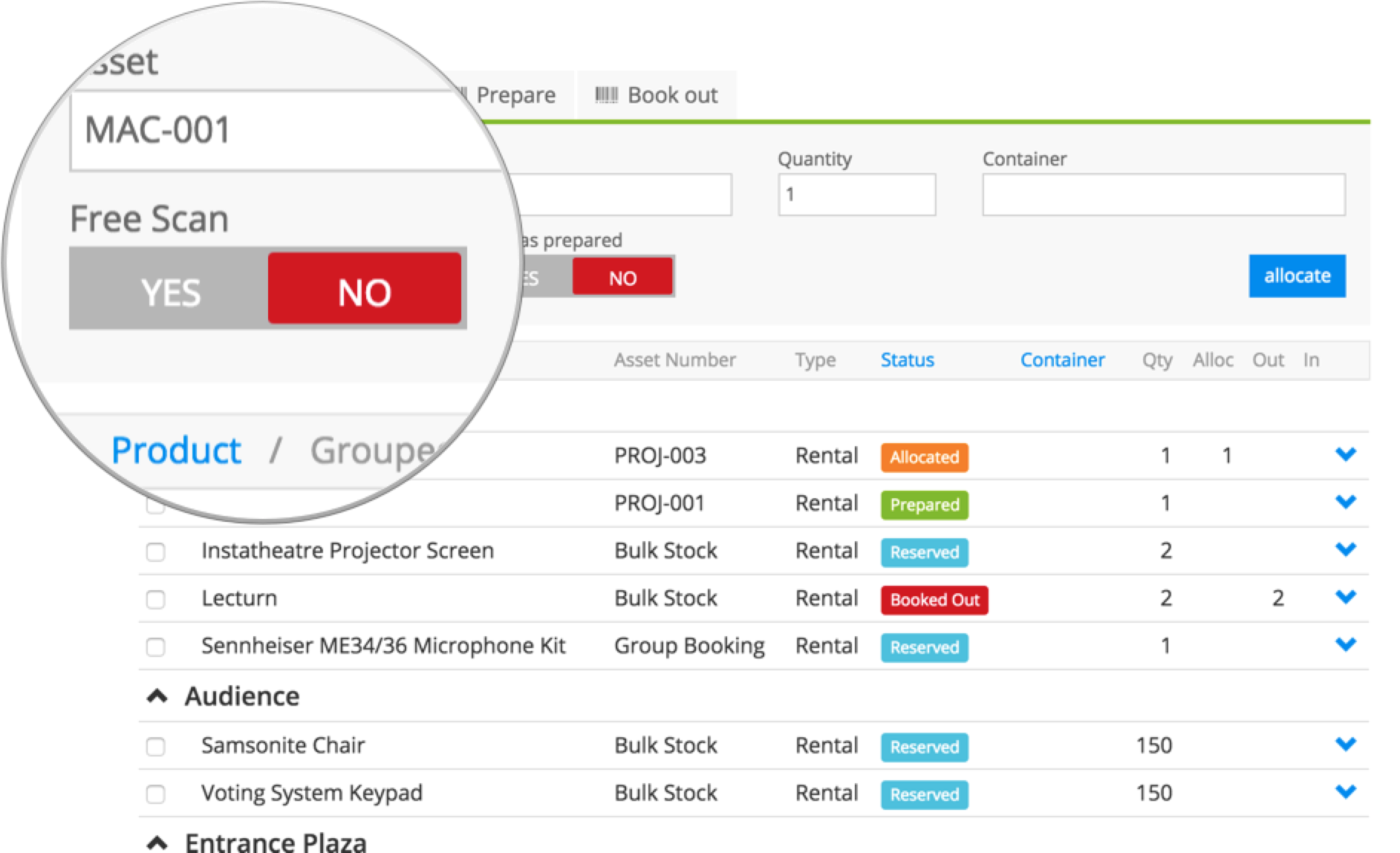Expand the dropdown arrow on the PROJ-003 row
The height and width of the screenshot is (853, 1400).
[x=1346, y=454]
